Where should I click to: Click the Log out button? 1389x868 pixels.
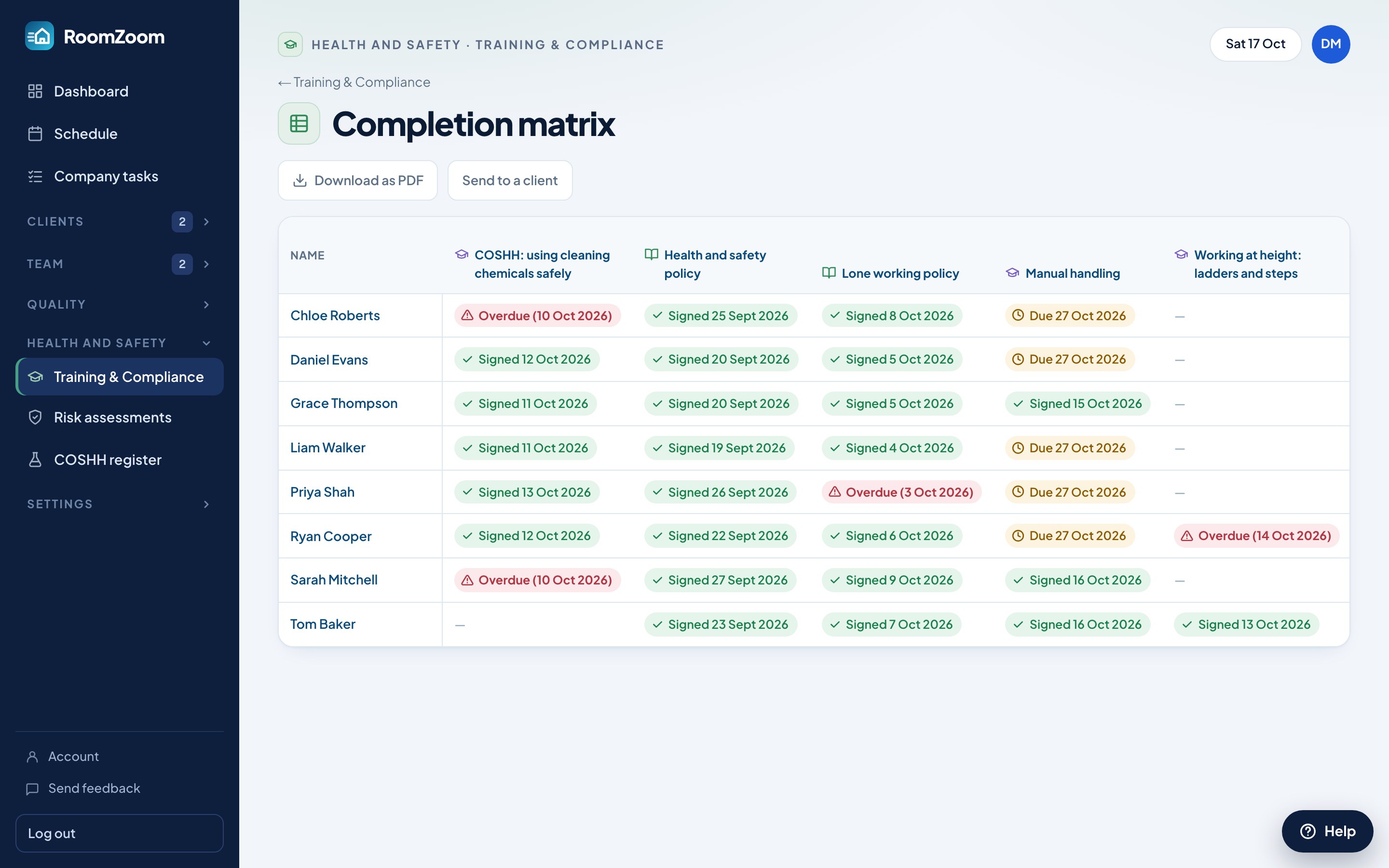coord(120,833)
